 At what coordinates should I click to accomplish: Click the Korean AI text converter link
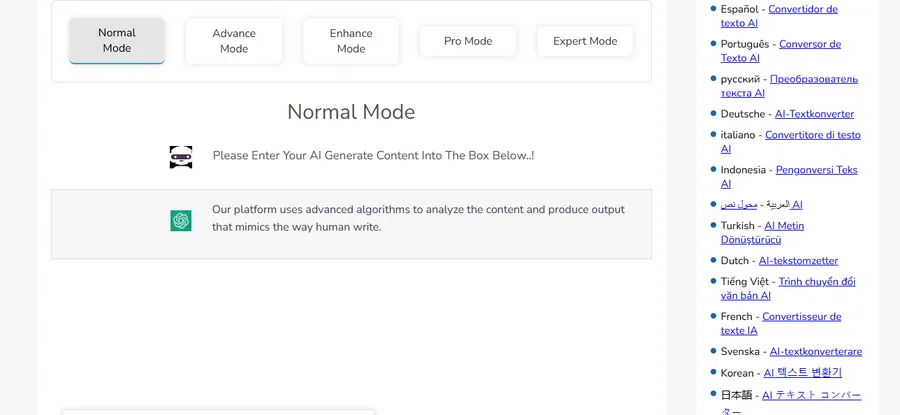802,373
